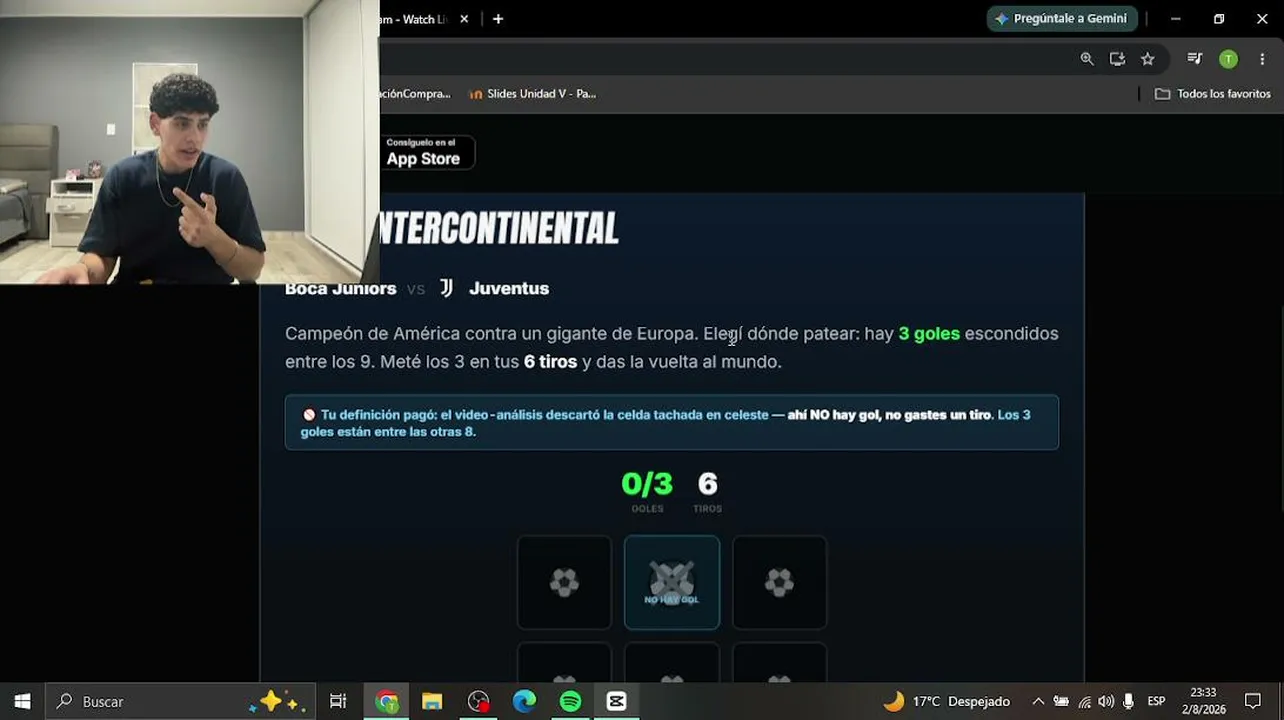Click the zoom magnifier icon in address bar
Screen dimensions: 1284x720
point(1087,59)
